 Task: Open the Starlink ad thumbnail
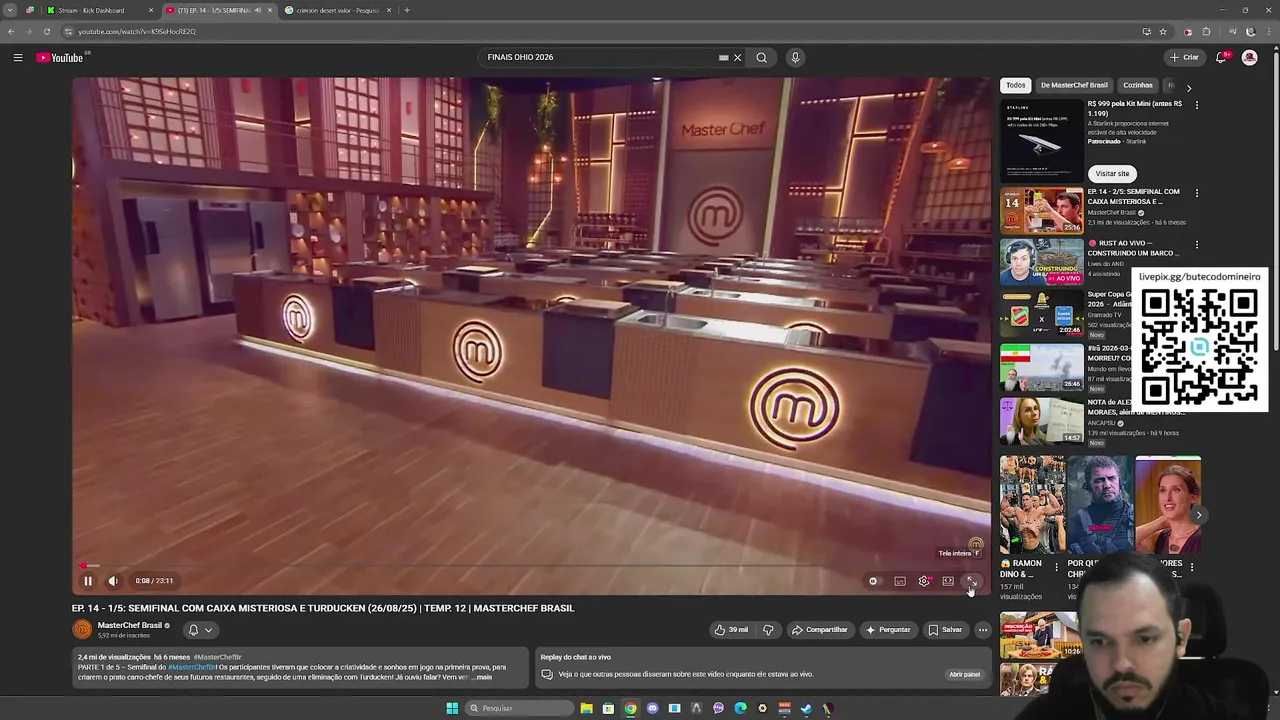pyautogui.click(x=1042, y=139)
